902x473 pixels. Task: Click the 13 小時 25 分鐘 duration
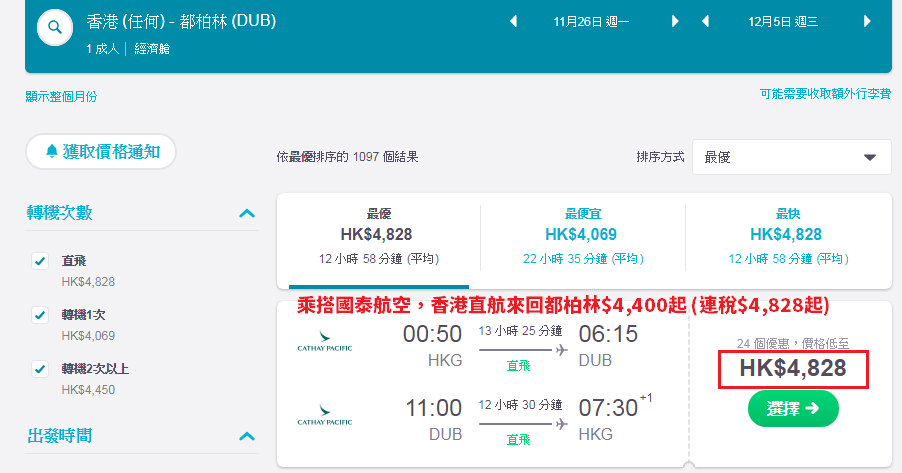(x=520, y=331)
